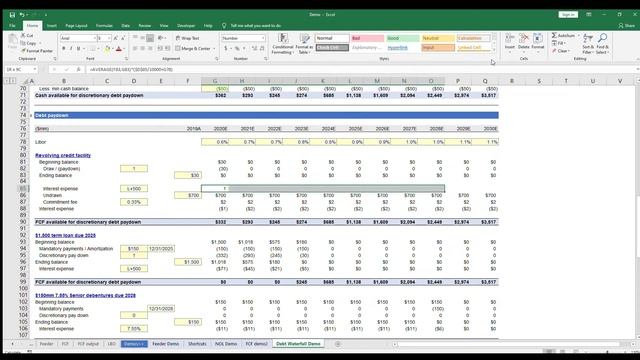Switch to the Page Layout ribbon tab

coord(76,26)
